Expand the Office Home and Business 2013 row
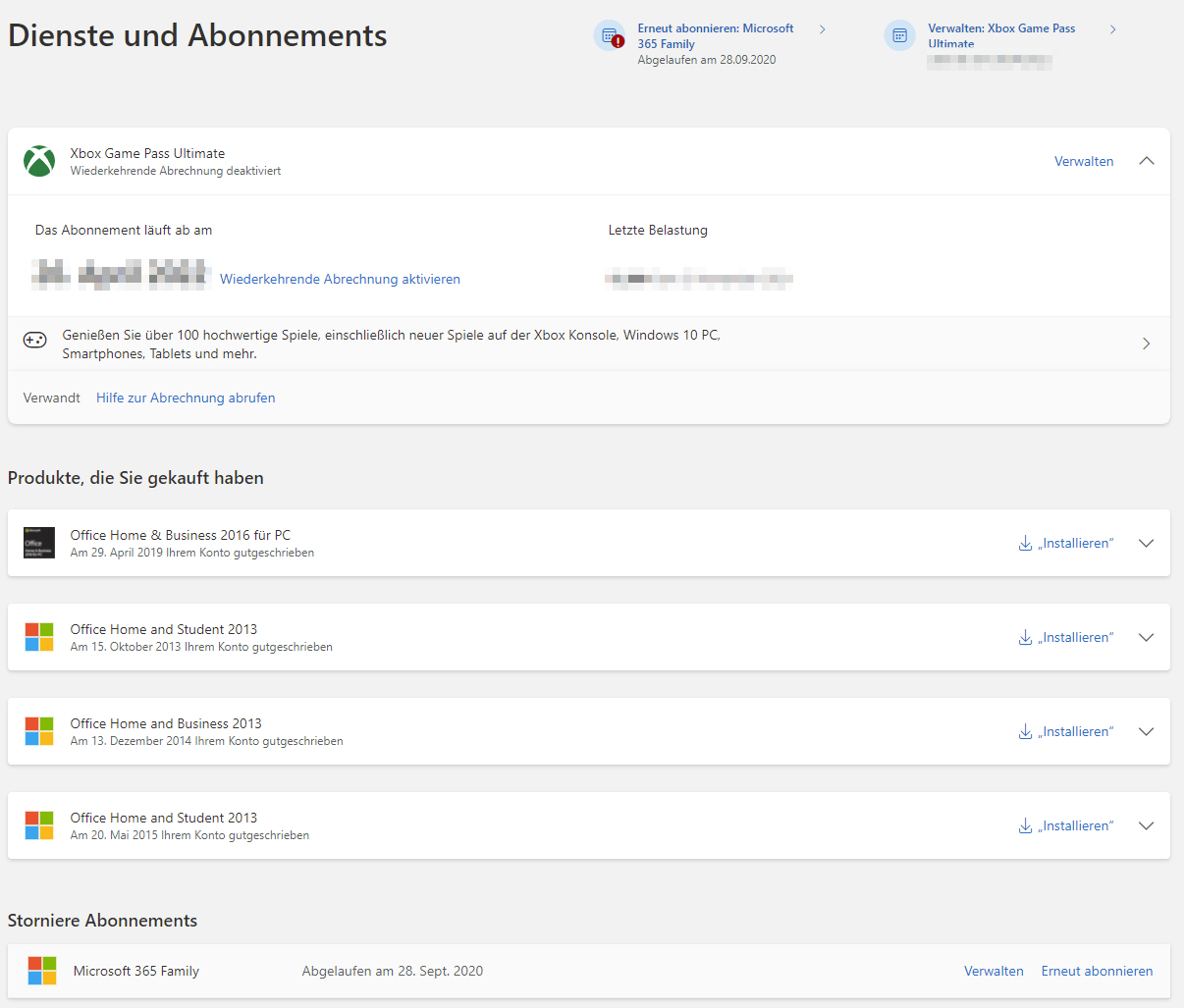This screenshot has height=1008, width=1184. tap(1146, 731)
